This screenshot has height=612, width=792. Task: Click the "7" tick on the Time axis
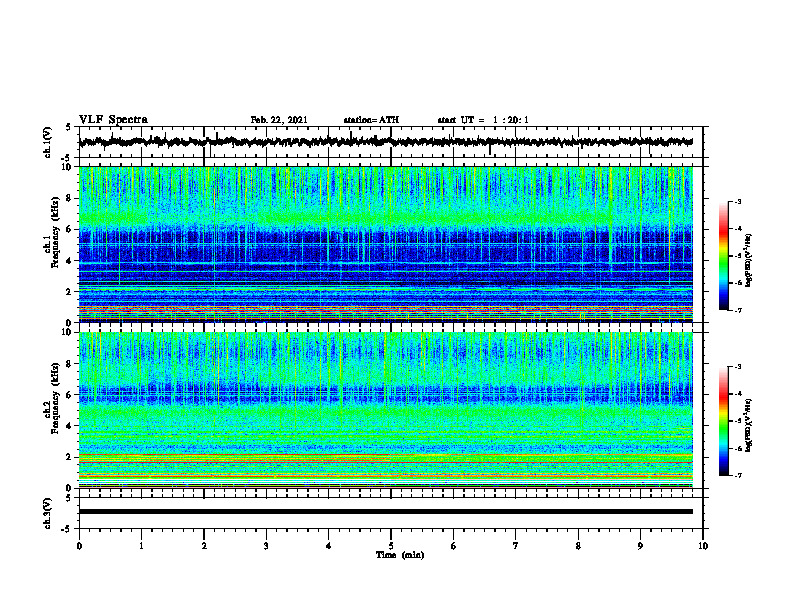[x=516, y=546]
